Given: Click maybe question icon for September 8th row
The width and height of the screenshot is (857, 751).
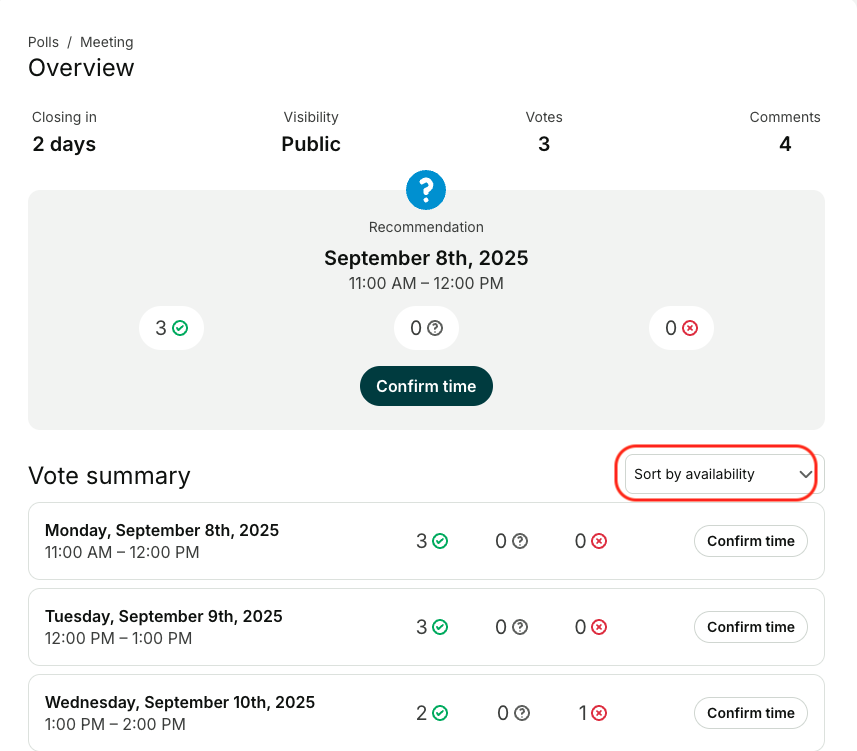Looking at the screenshot, I should 520,541.
